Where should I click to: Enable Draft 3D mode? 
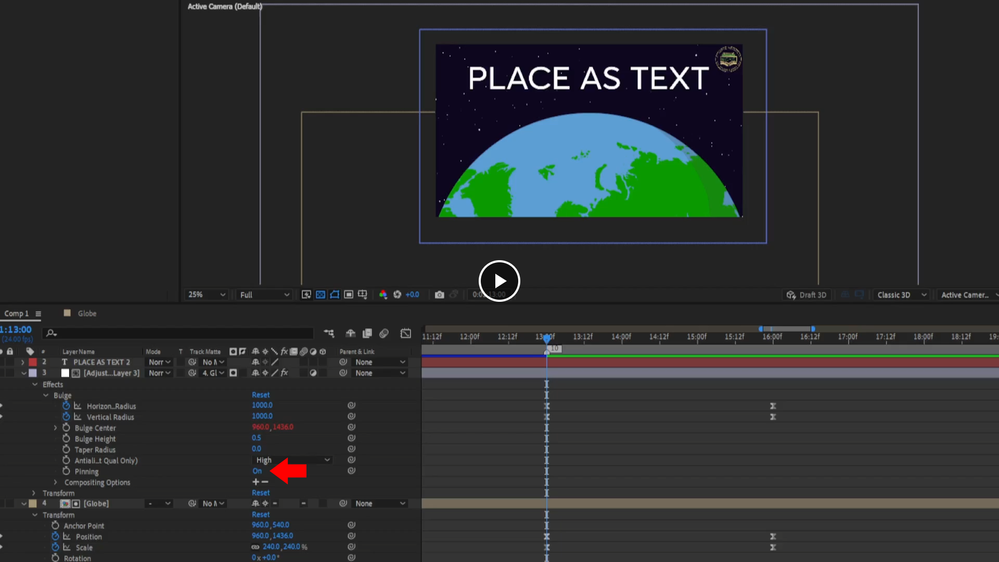807,295
